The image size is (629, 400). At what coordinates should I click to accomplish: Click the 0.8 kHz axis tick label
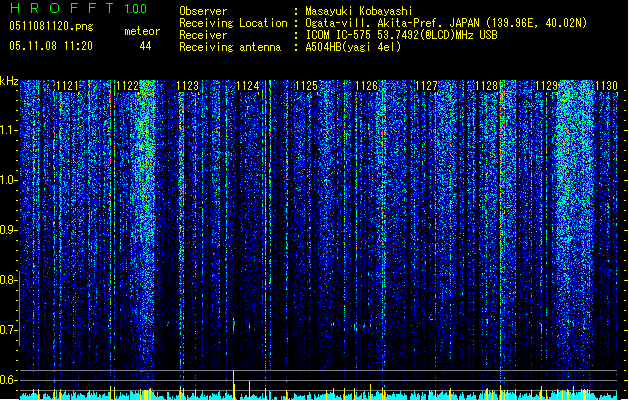(x=8, y=280)
